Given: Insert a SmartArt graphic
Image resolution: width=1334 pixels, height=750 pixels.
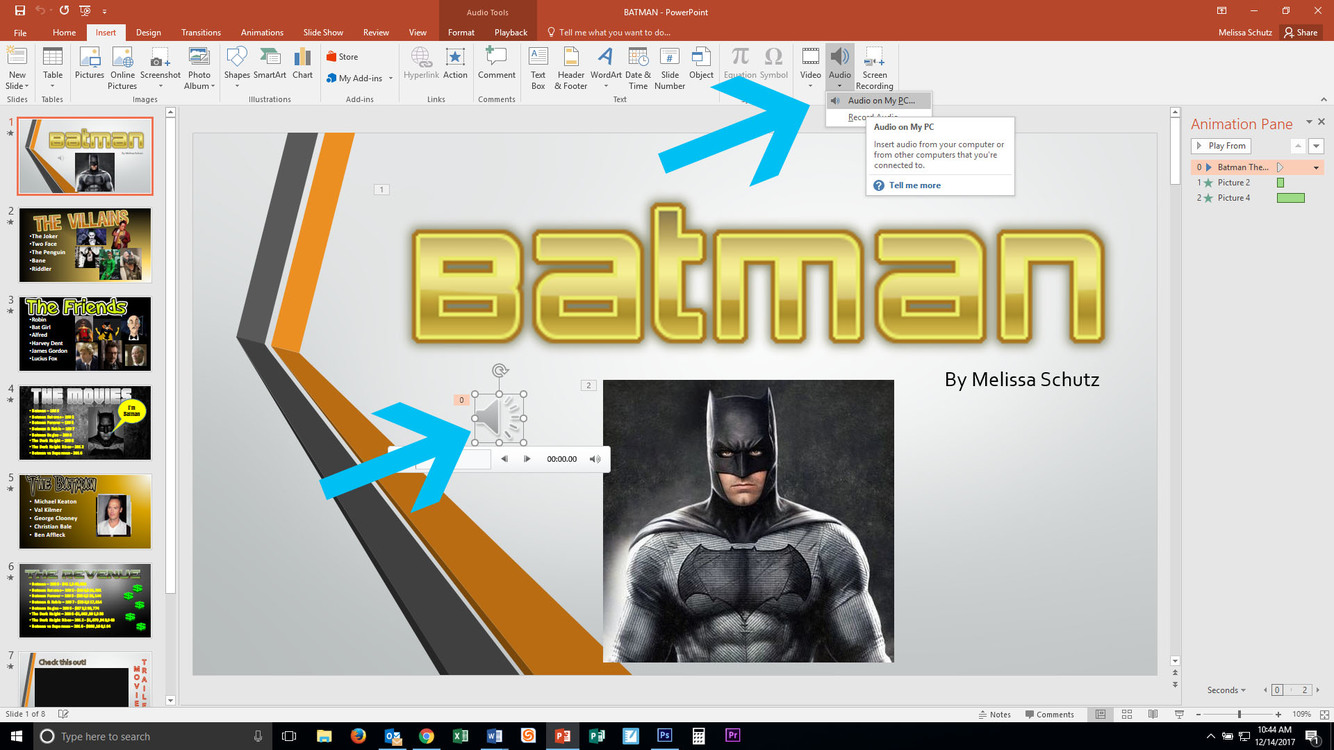Looking at the screenshot, I should [x=270, y=64].
